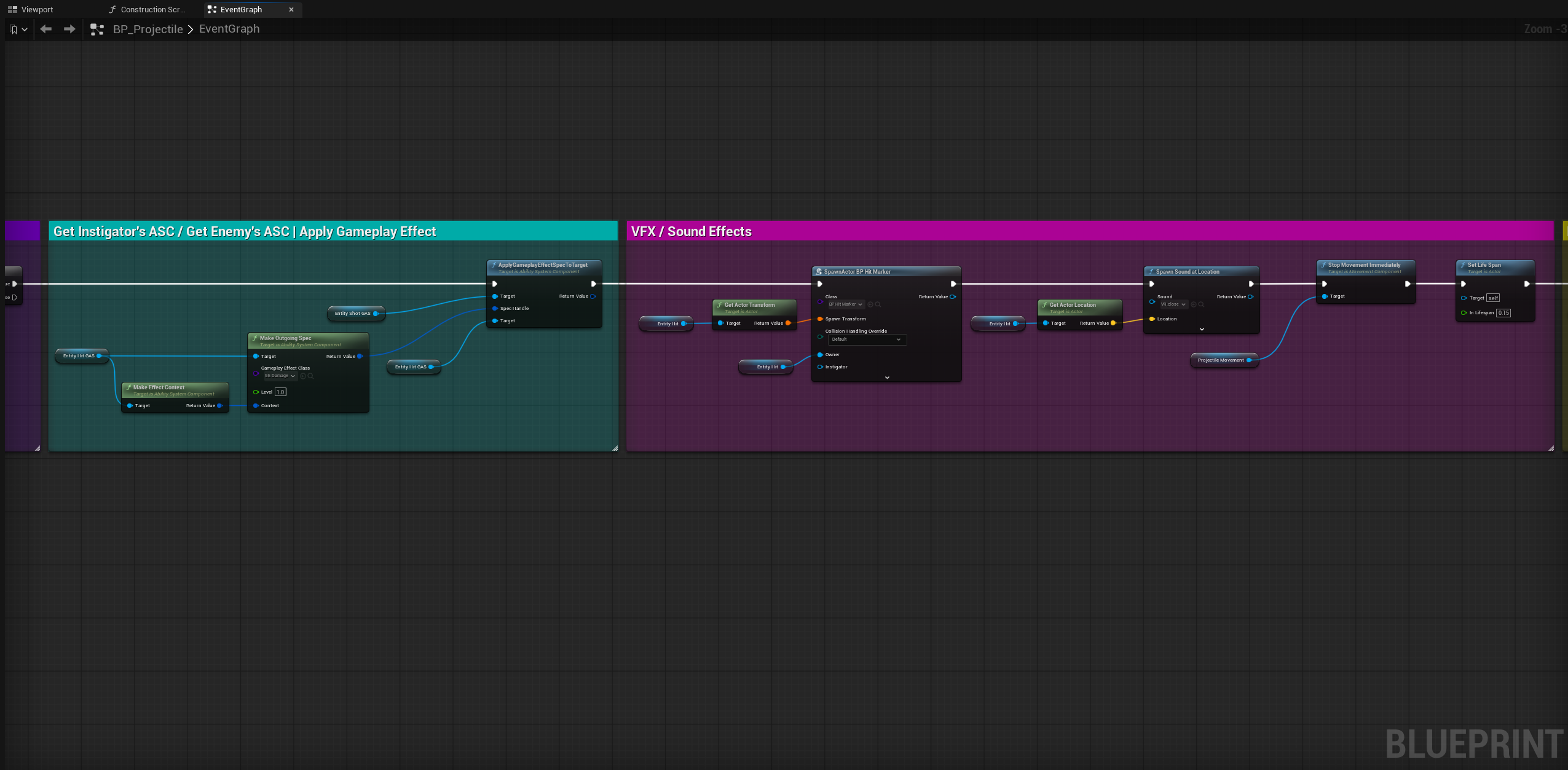This screenshot has height=770, width=1568.
Task: Click the Owner pin on SpawnActor
Action: pos(820,355)
